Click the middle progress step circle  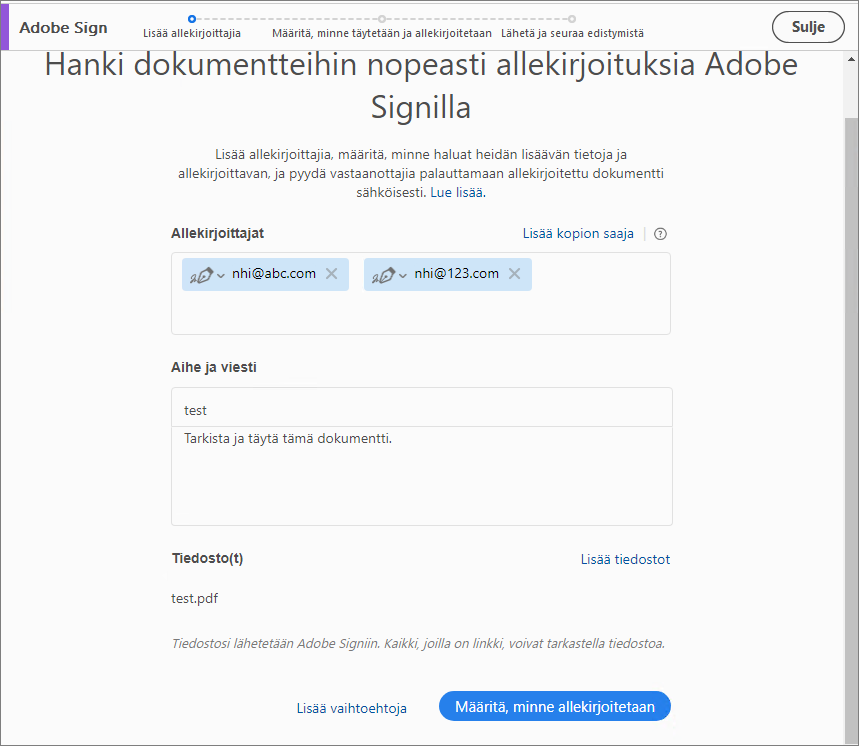click(x=383, y=17)
